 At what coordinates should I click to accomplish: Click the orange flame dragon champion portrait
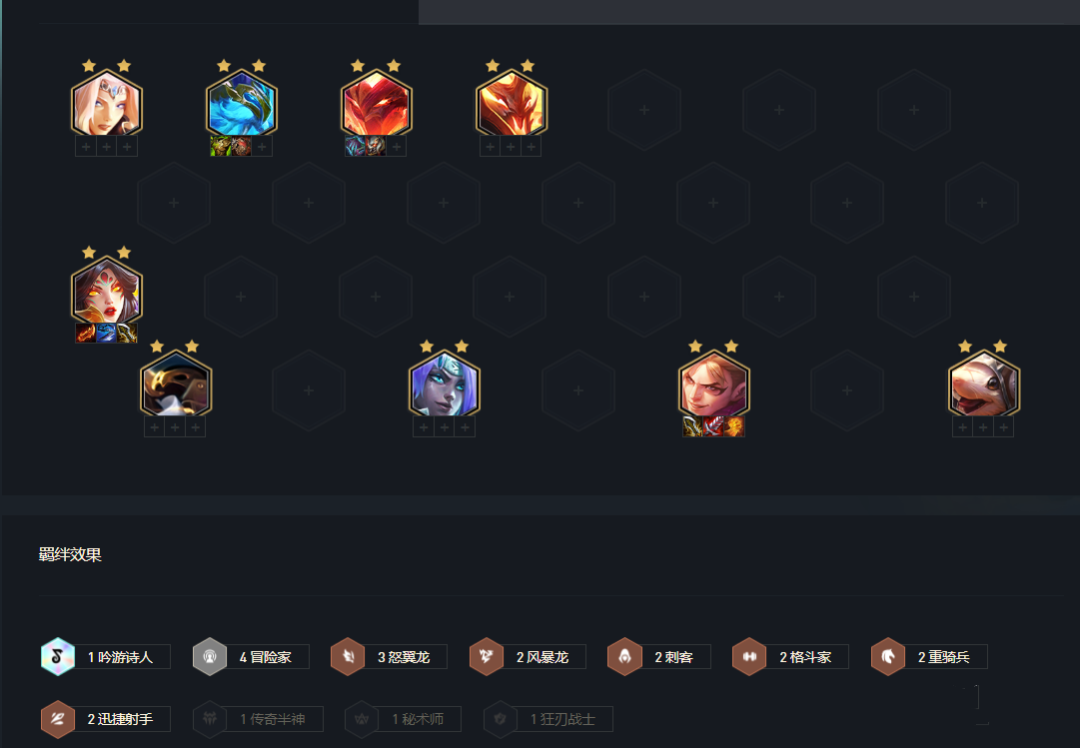[x=511, y=105]
